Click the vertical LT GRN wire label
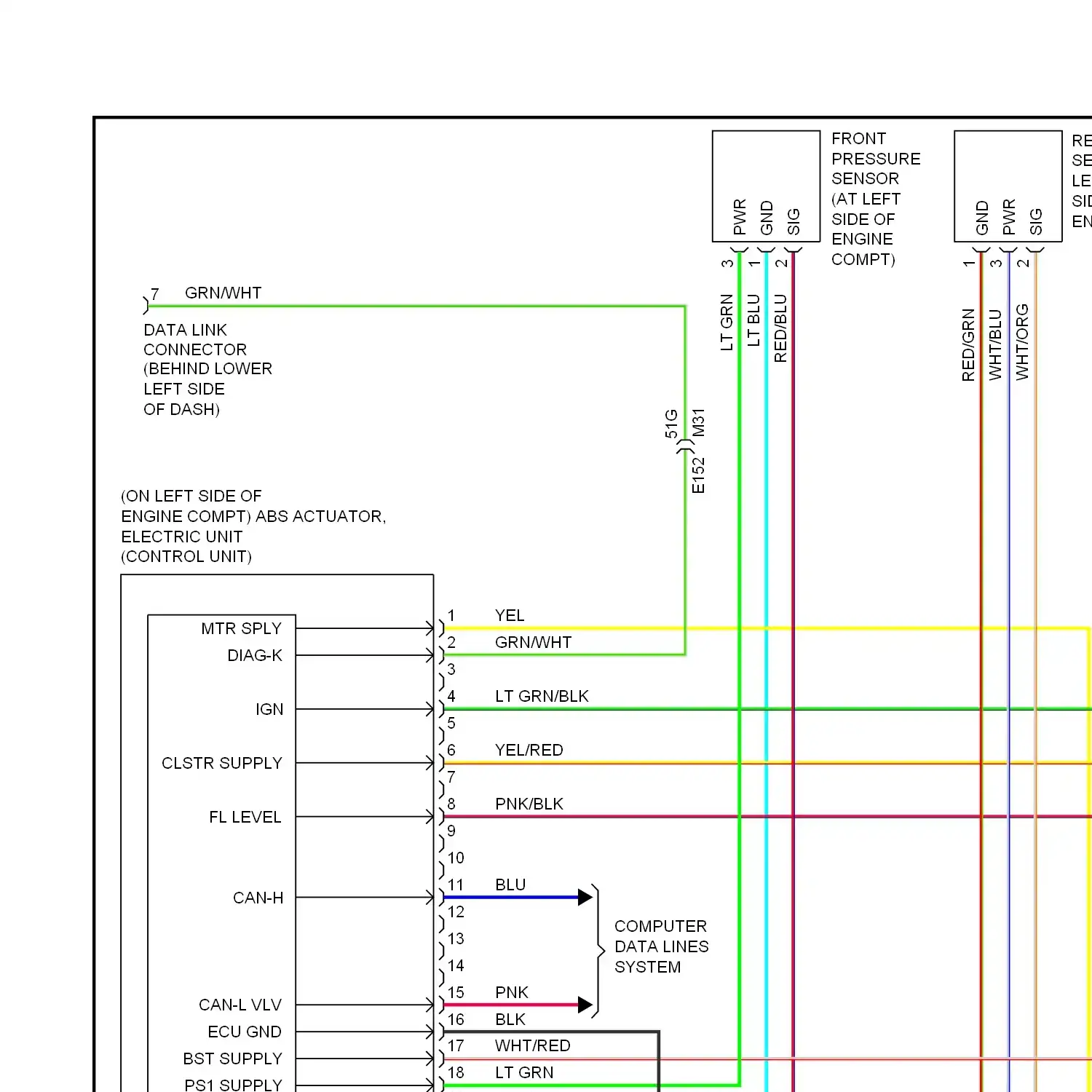The image size is (1092, 1092). [727, 323]
